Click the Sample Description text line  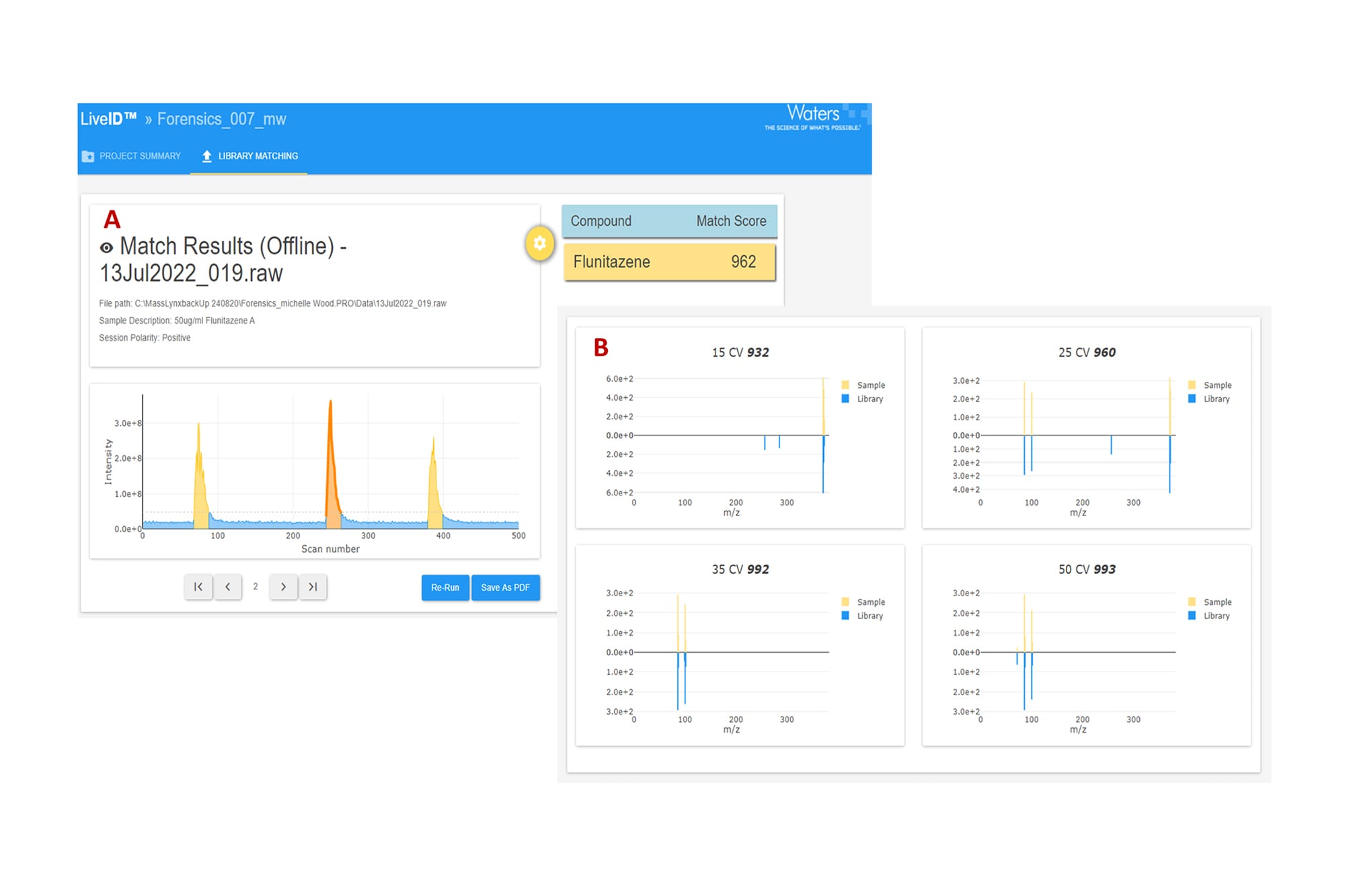click(177, 321)
